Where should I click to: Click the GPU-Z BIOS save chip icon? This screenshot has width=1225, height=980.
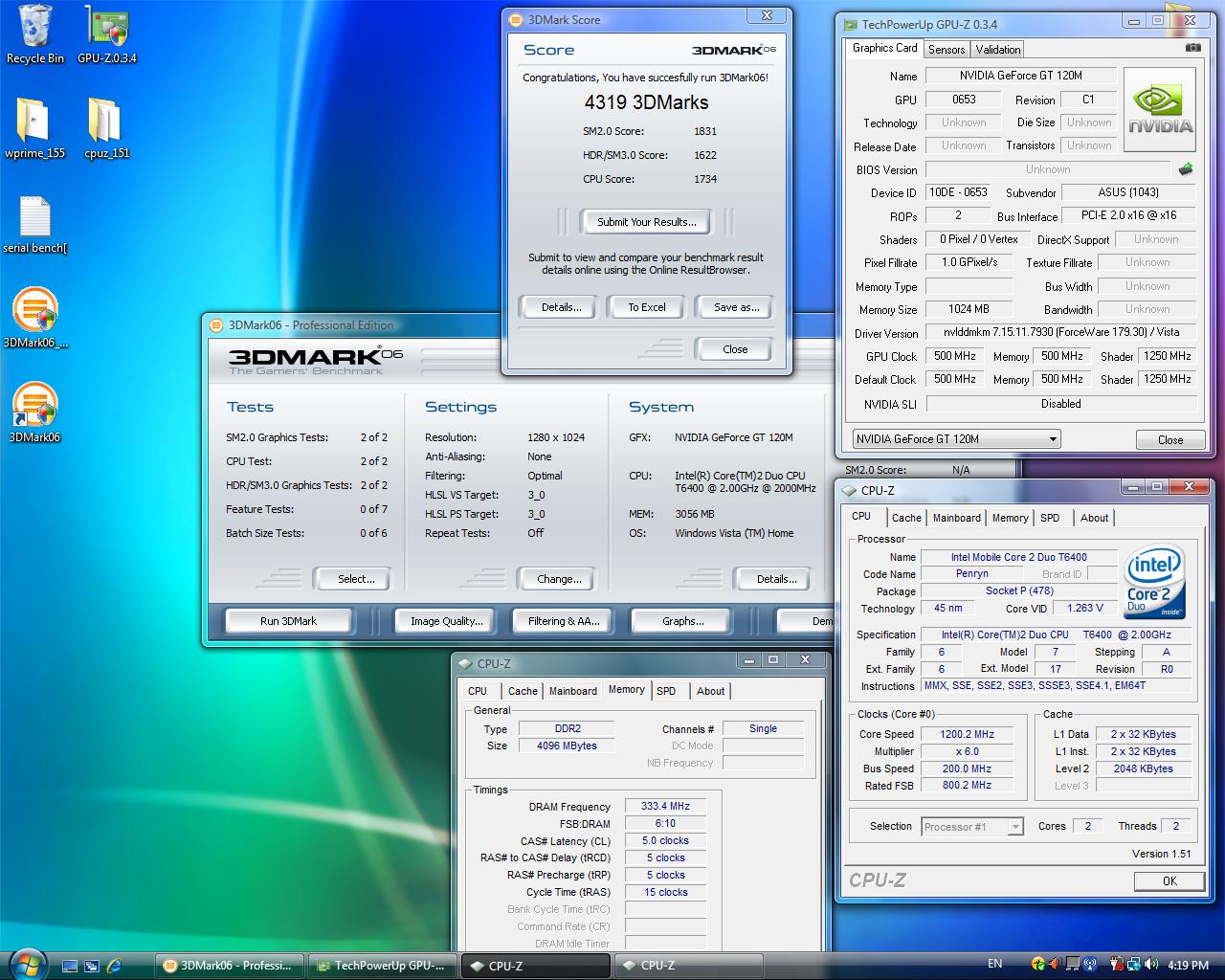coord(1186,169)
